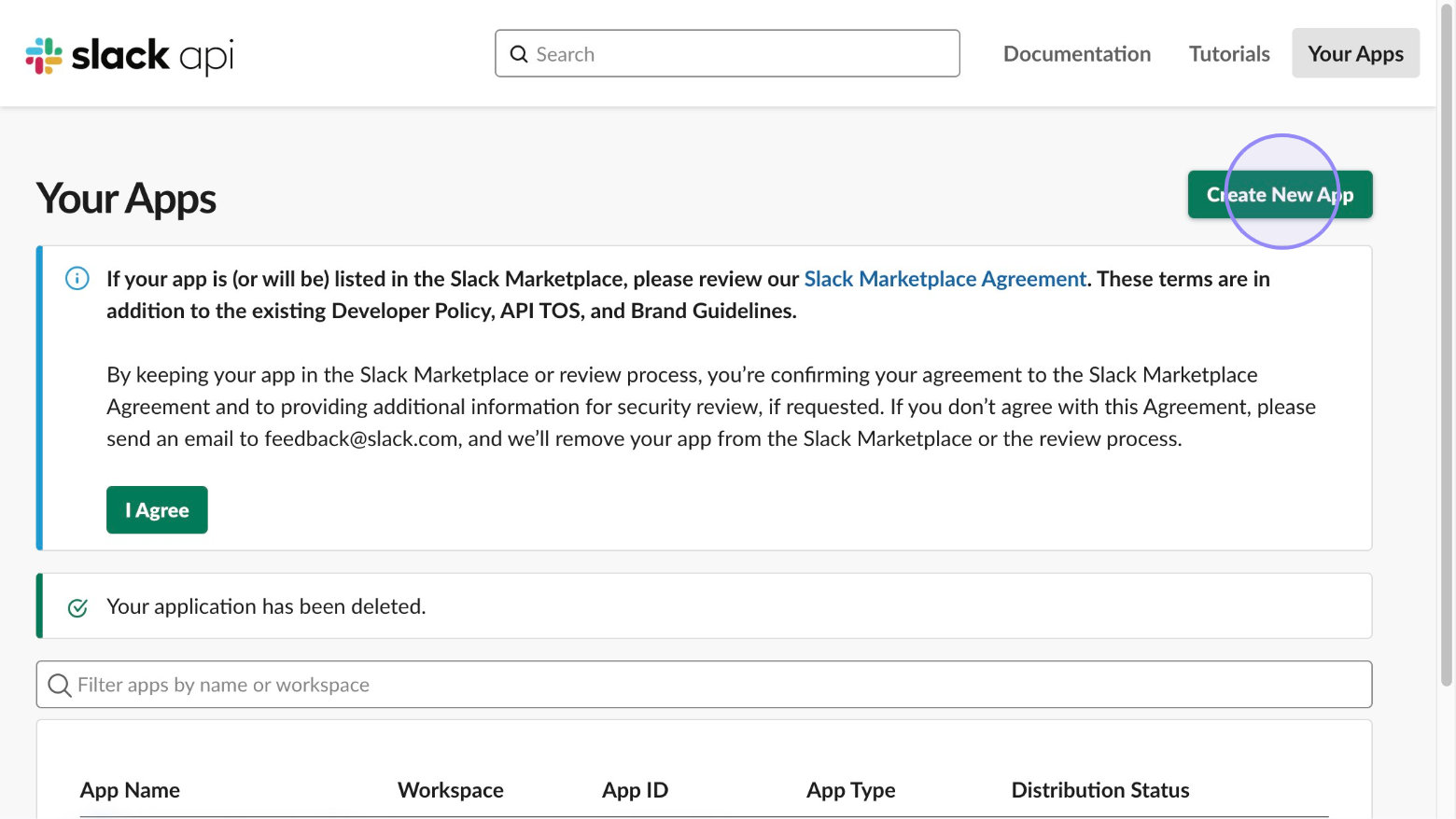Click the App ID column header
This screenshot has width=1456, height=819.
pos(635,790)
